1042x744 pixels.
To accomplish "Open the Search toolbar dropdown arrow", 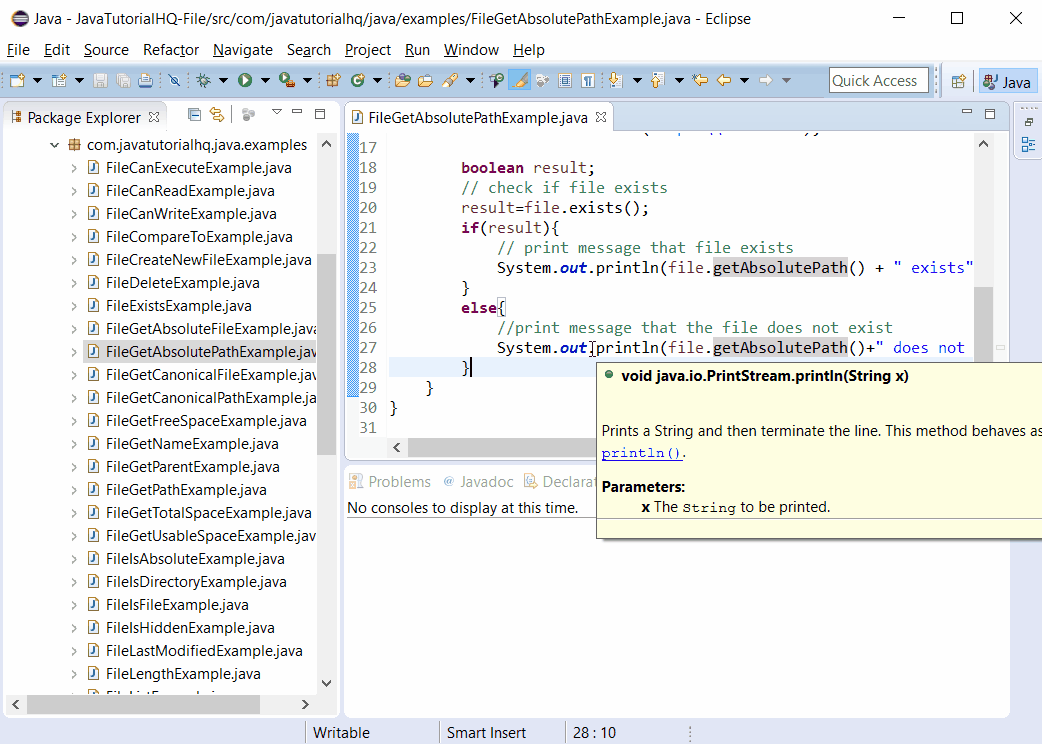I will [x=470, y=80].
